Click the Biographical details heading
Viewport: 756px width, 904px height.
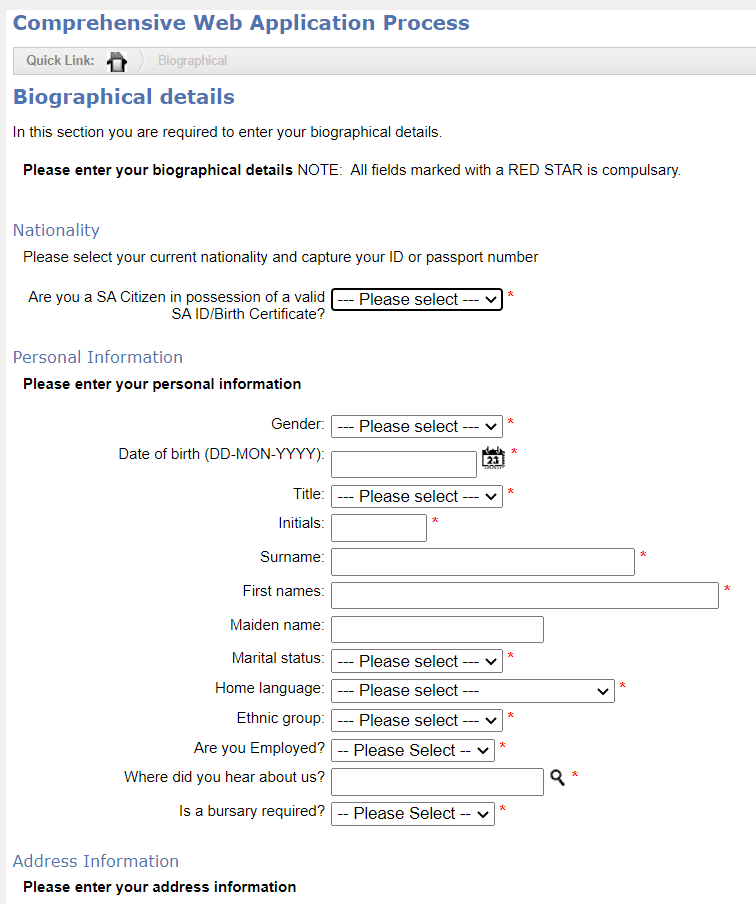pos(123,97)
